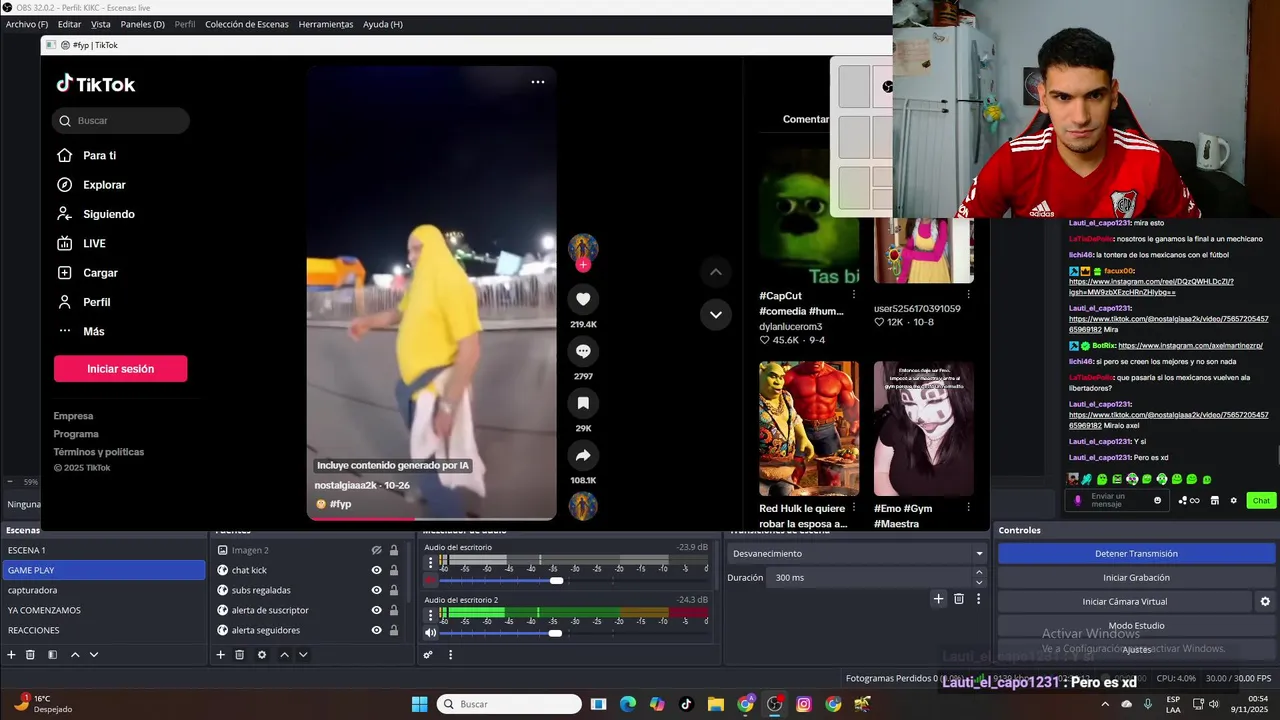This screenshot has width=1280, height=720.
Task: Open OBS Studio from the taskbar
Action: click(775, 704)
